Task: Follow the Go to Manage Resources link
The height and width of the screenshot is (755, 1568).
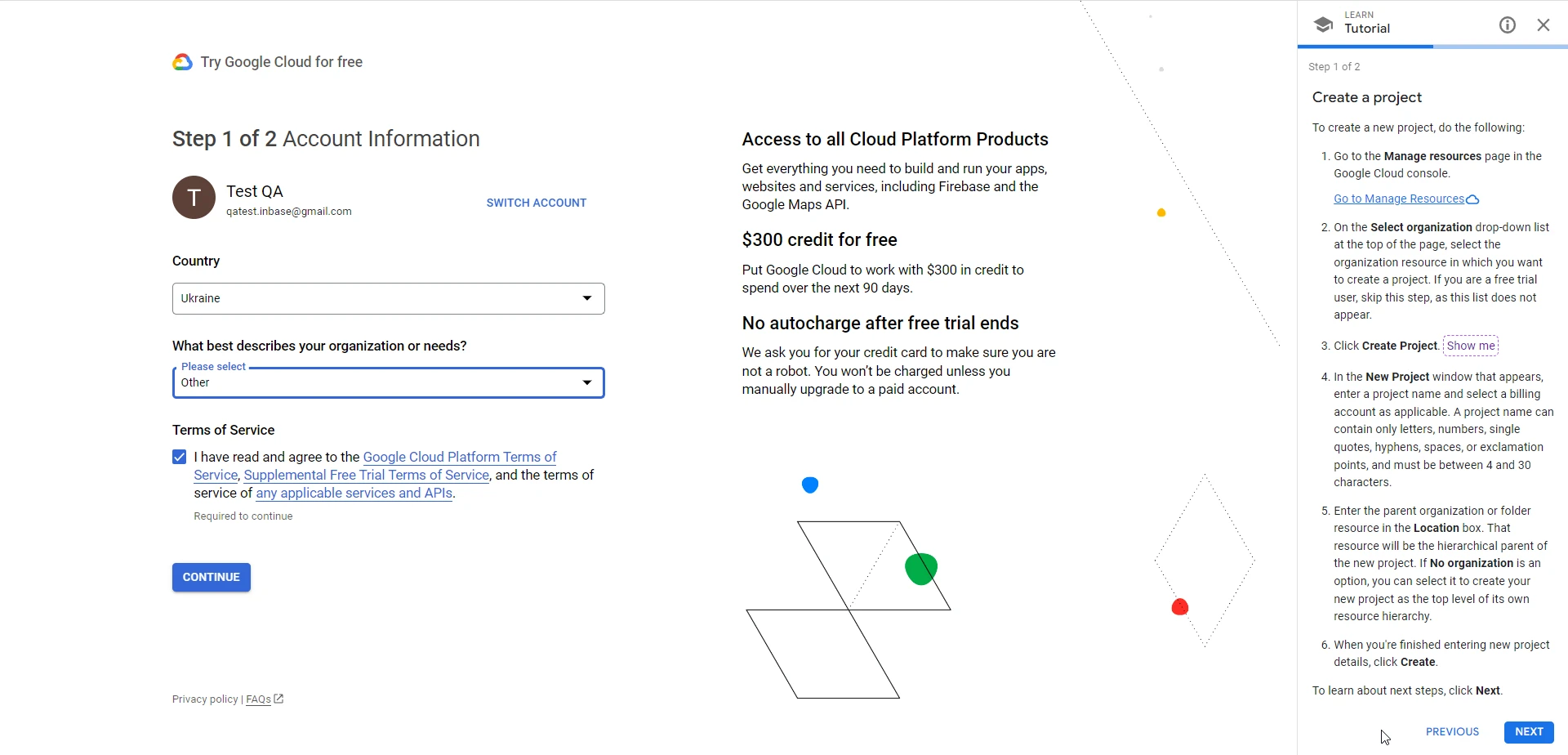Action: coord(1399,199)
